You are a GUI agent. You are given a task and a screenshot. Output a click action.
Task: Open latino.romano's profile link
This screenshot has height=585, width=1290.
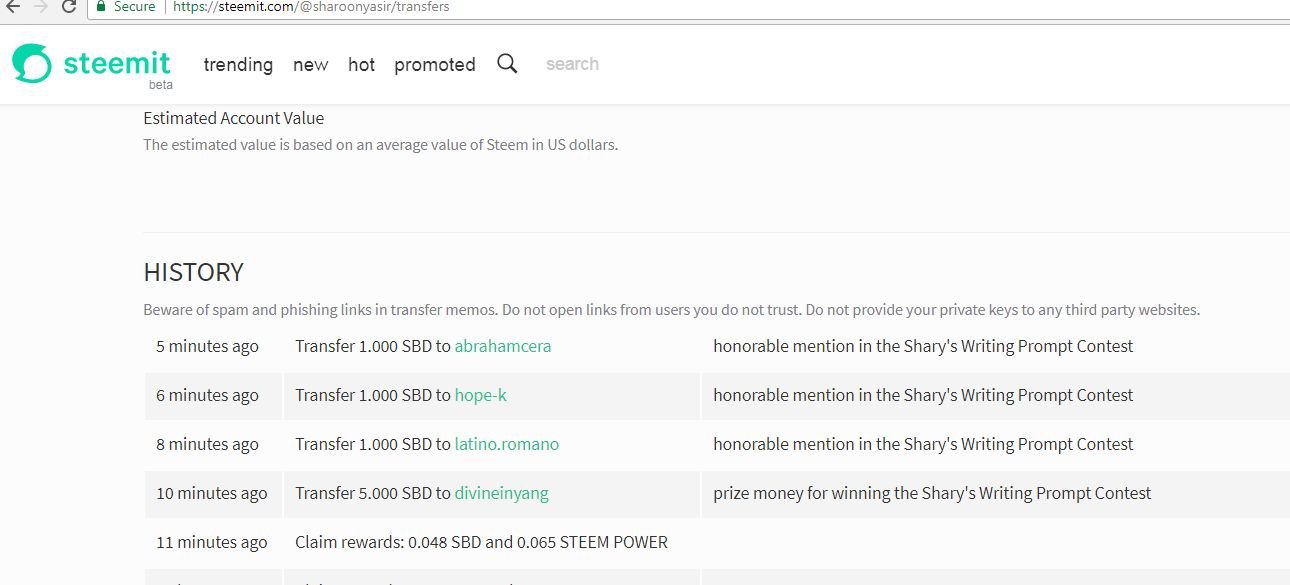tap(507, 444)
